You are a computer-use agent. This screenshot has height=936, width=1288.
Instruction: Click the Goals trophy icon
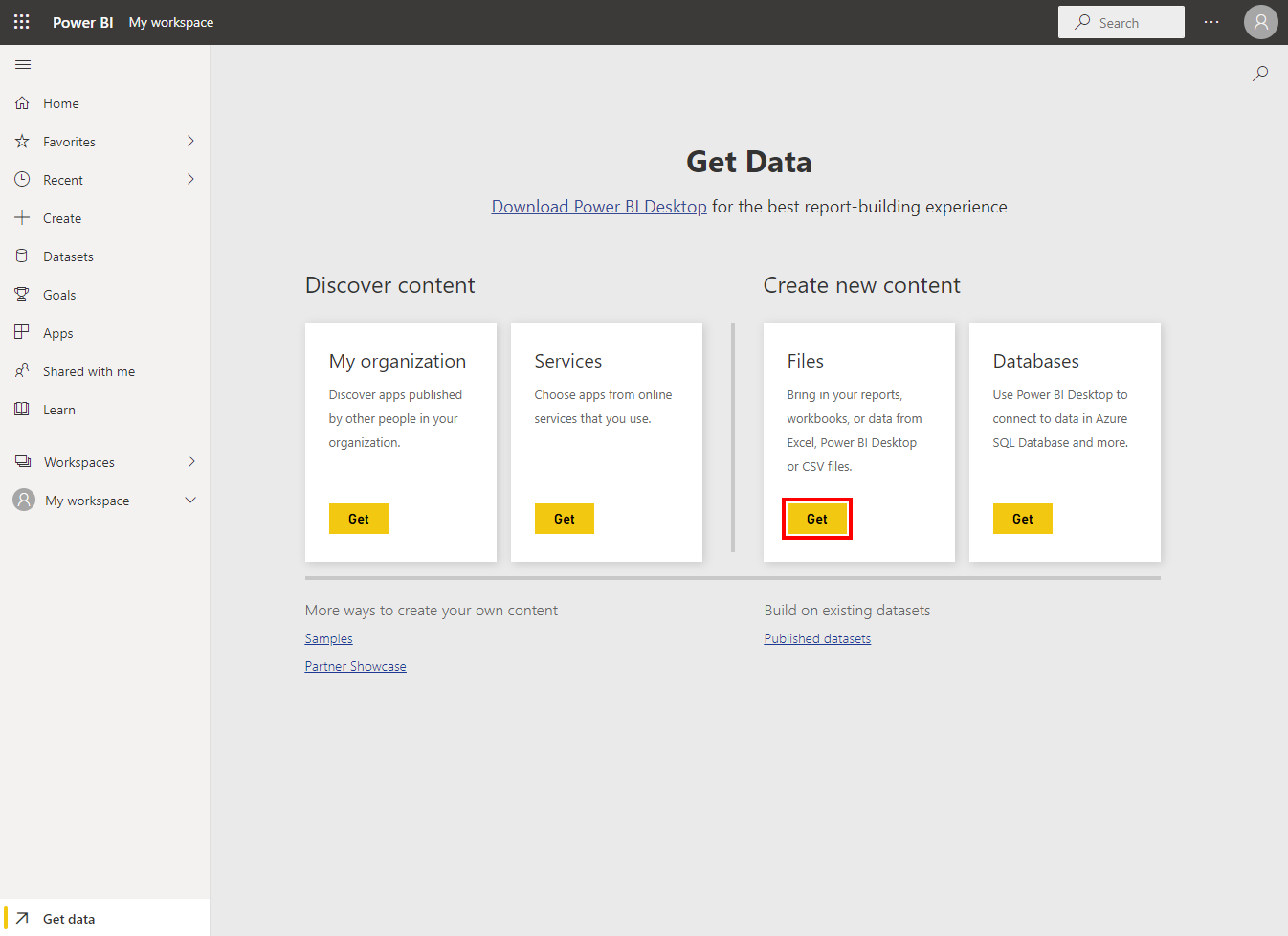(22, 295)
